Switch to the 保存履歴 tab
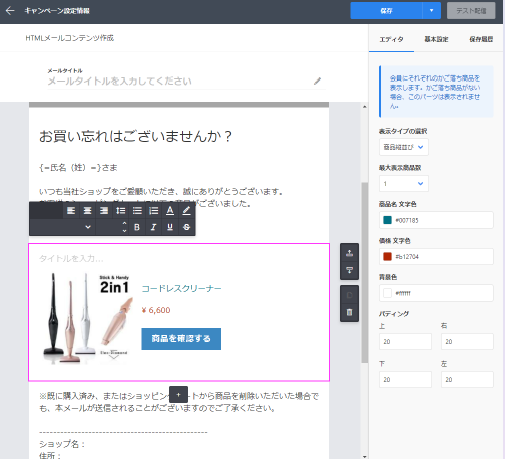505x459 pixels. point(481,39)
